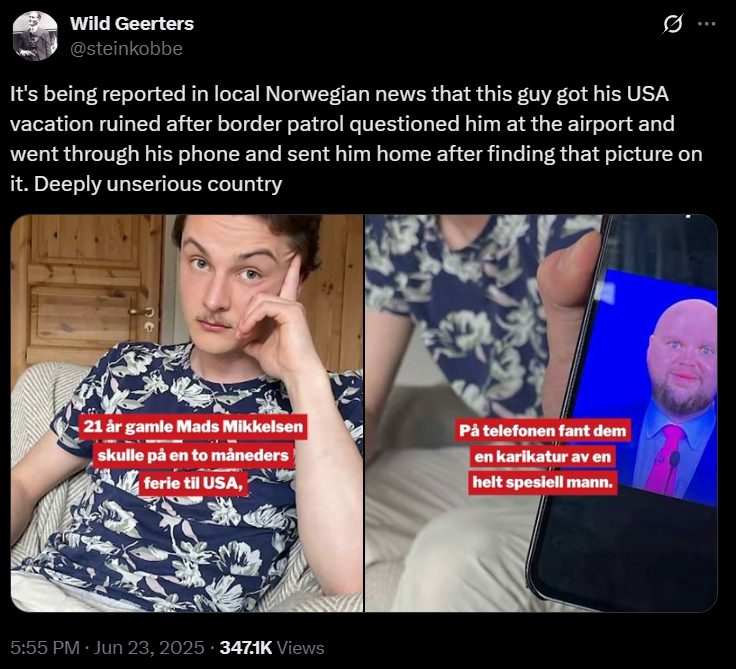Click caption 'en karikatur av en'
736x669 pixels.
[x=542, y=456]
